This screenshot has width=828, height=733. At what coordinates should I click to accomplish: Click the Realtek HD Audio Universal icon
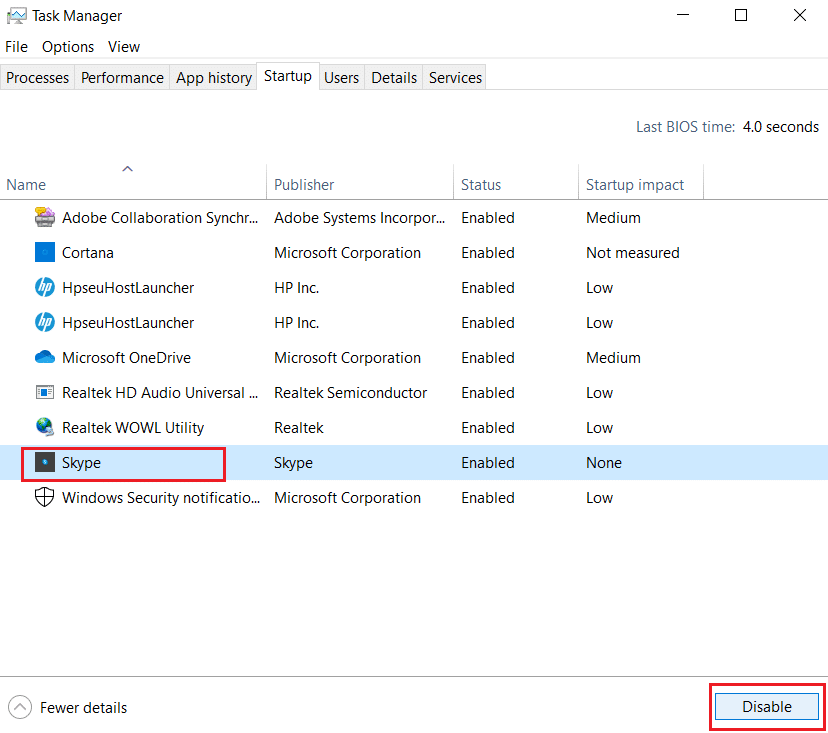click(44, 392)
